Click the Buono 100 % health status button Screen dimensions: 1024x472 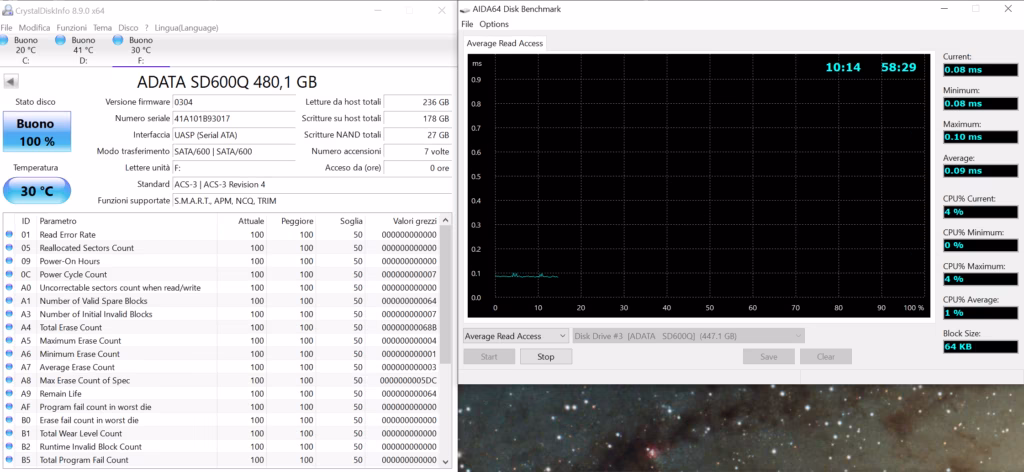point(37,131)
